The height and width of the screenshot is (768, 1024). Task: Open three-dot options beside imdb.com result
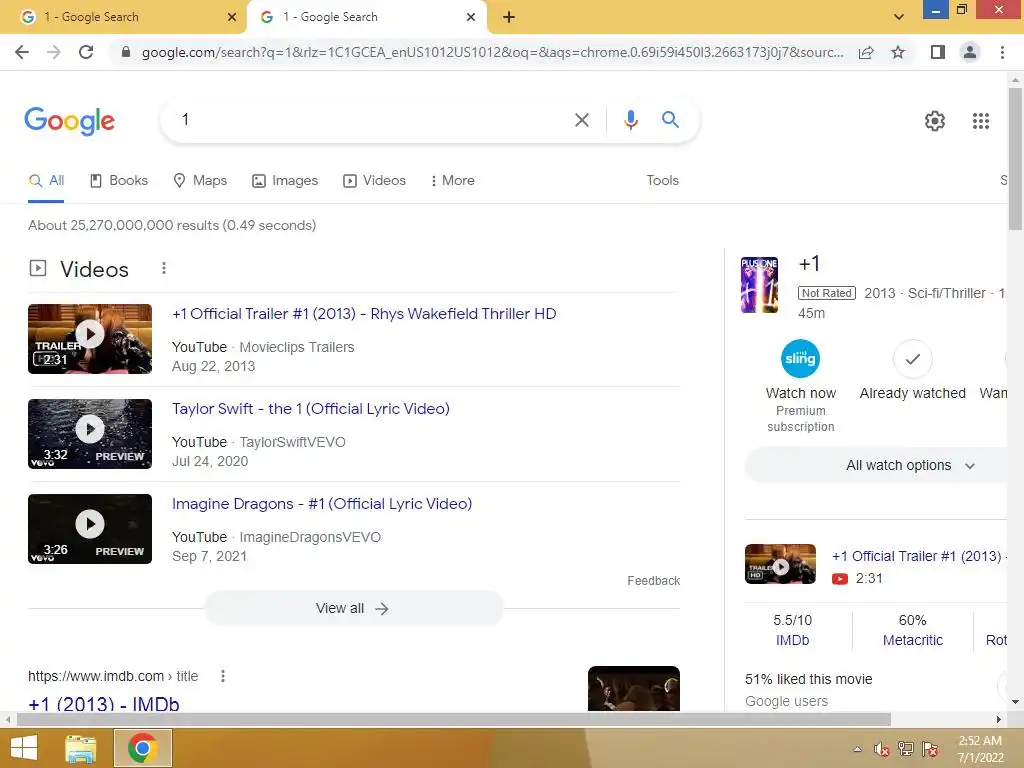[223, 676]
